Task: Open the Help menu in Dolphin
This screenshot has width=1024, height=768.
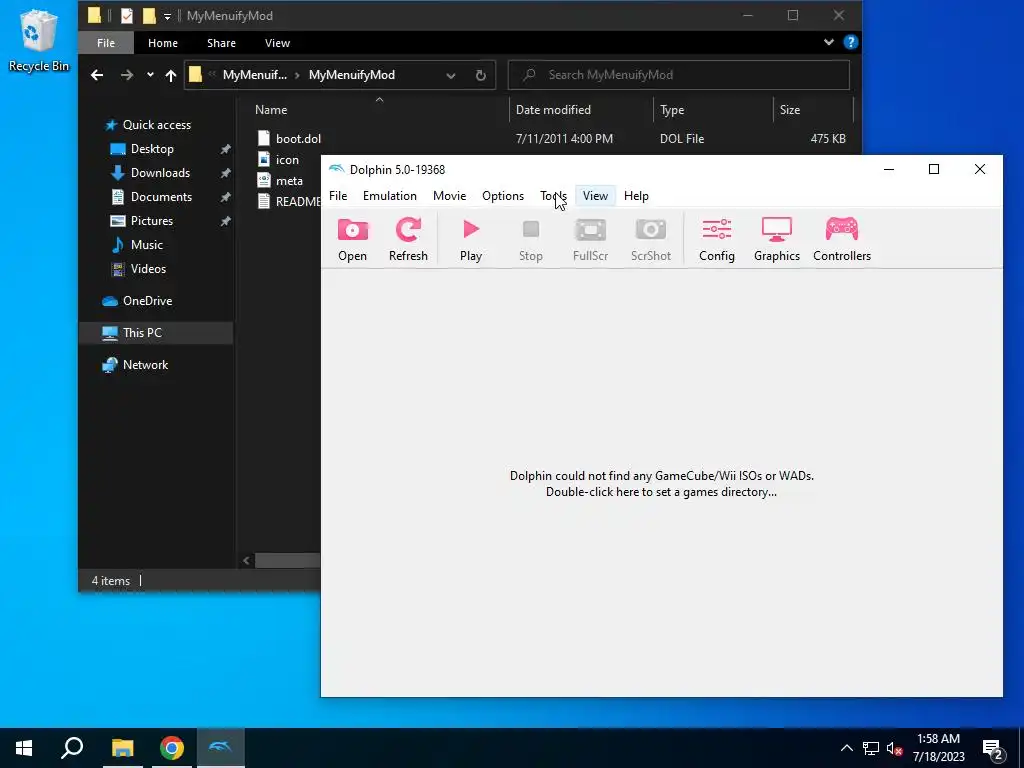Action: [636, 196]
